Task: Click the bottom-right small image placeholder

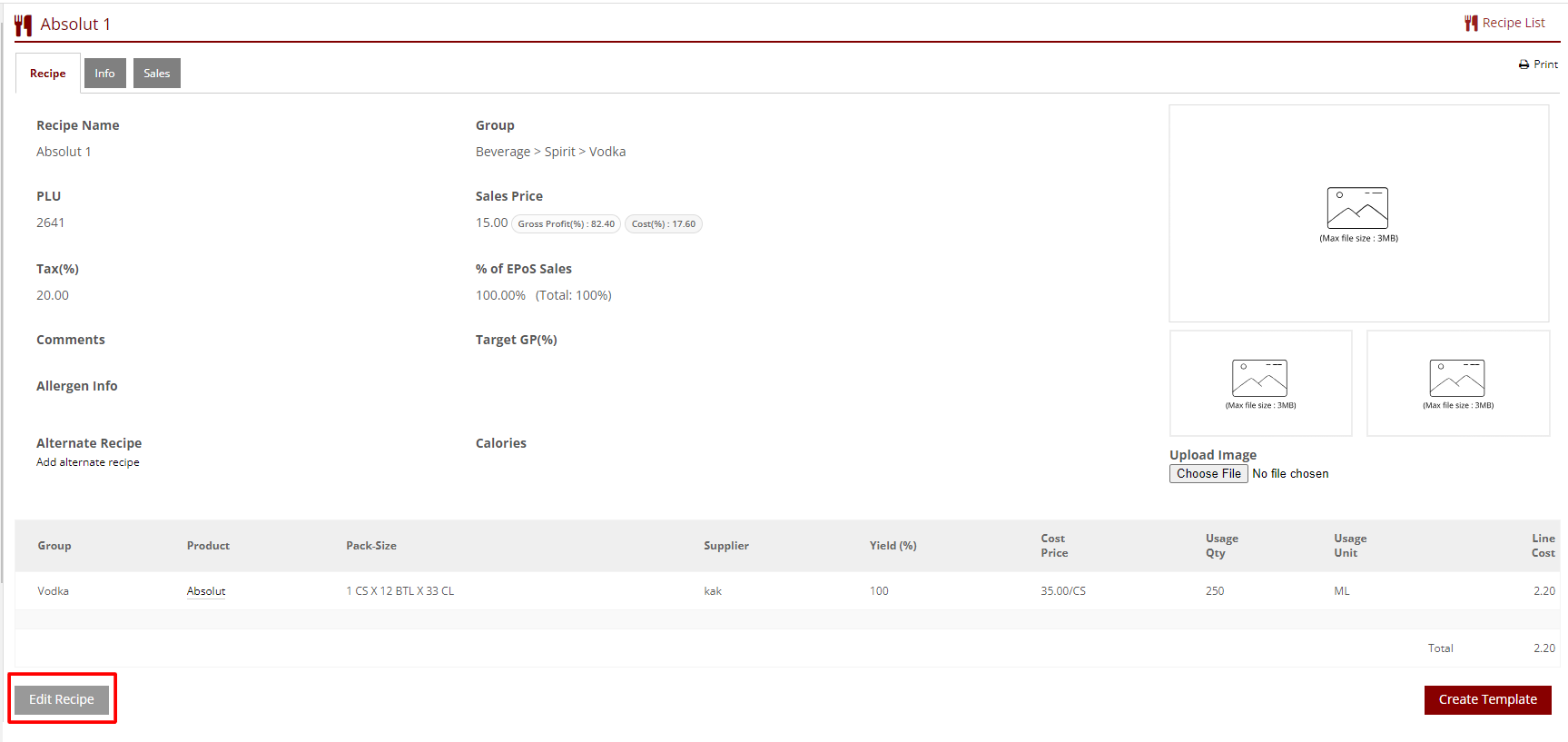Action: [1456, 379]
